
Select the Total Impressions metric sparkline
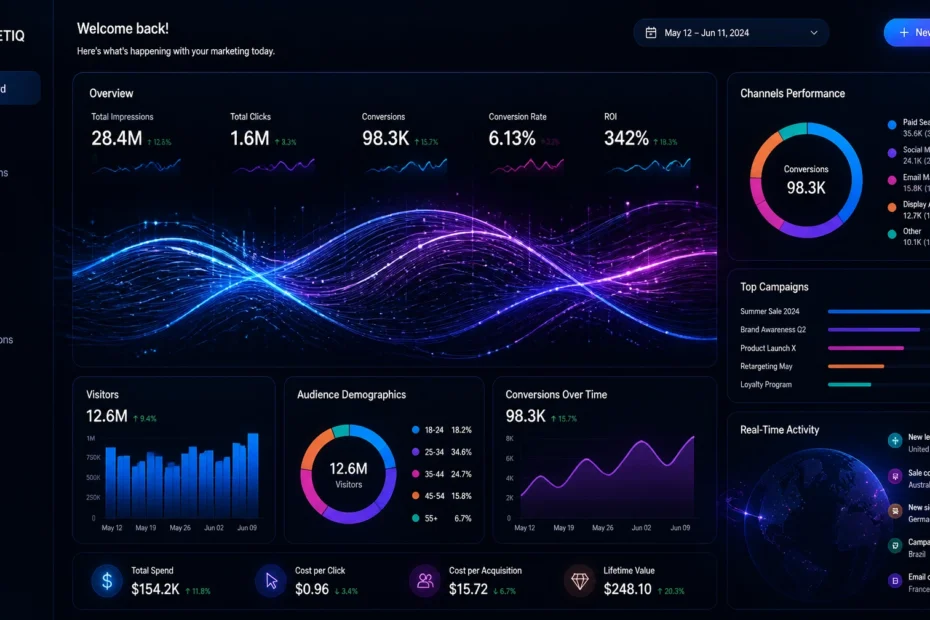pyautogui.click(x=136, y=166)
